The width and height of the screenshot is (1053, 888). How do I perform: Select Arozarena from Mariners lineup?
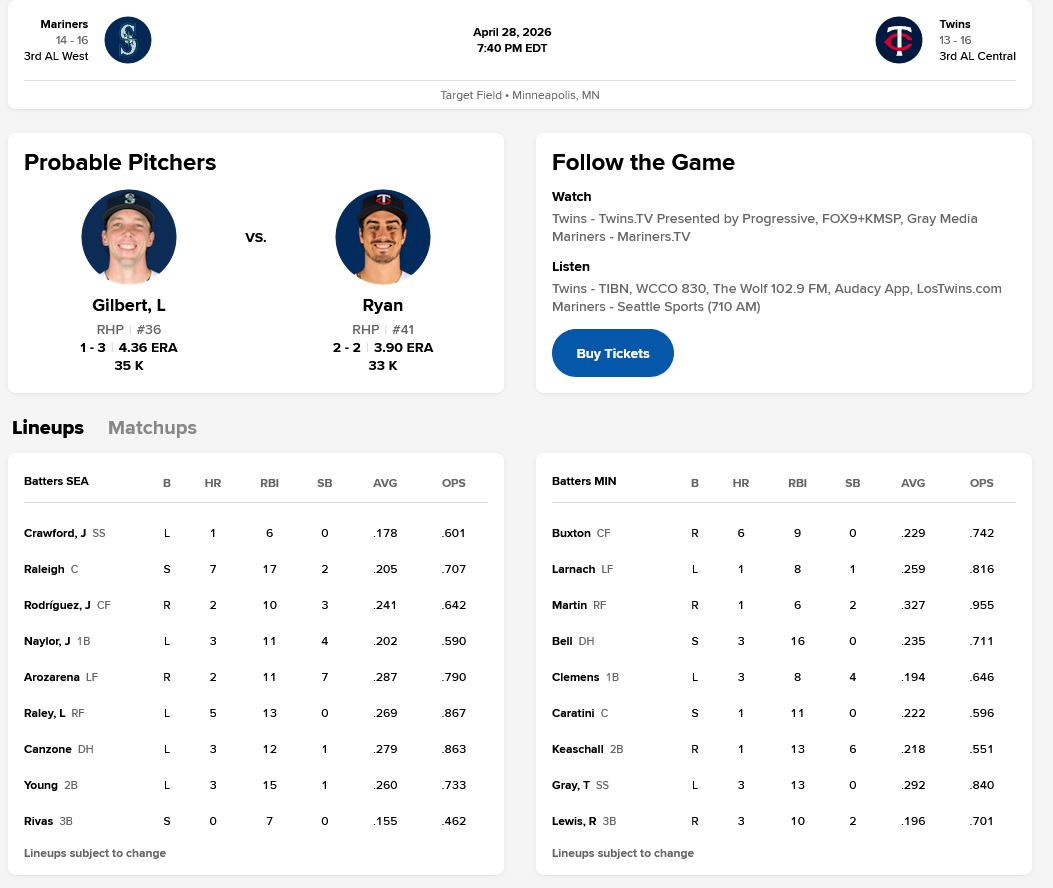click(x=51, y=677)
